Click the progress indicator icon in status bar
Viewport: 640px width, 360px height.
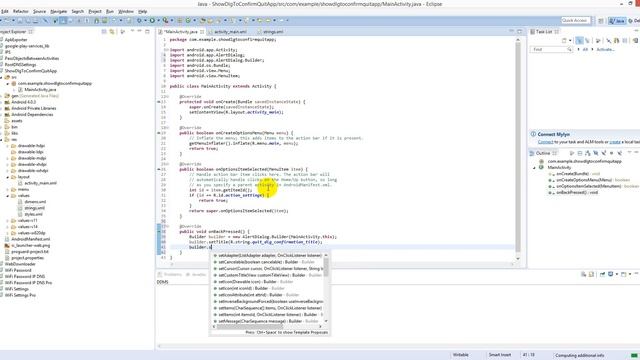point(634,355)
